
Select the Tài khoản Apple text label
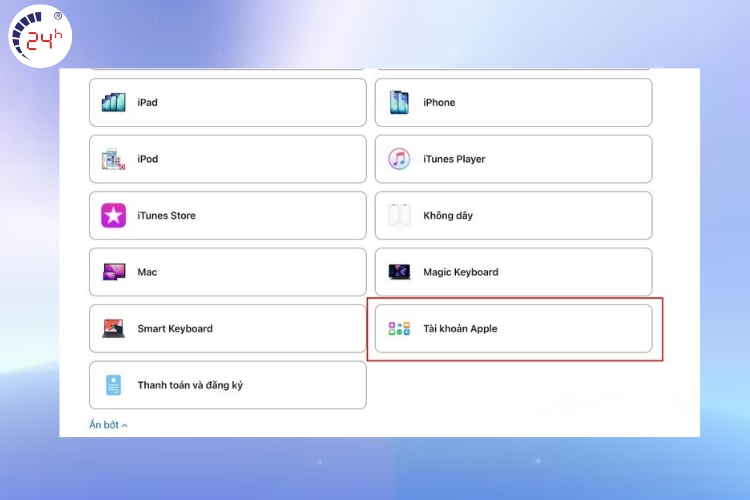(460, 328)
